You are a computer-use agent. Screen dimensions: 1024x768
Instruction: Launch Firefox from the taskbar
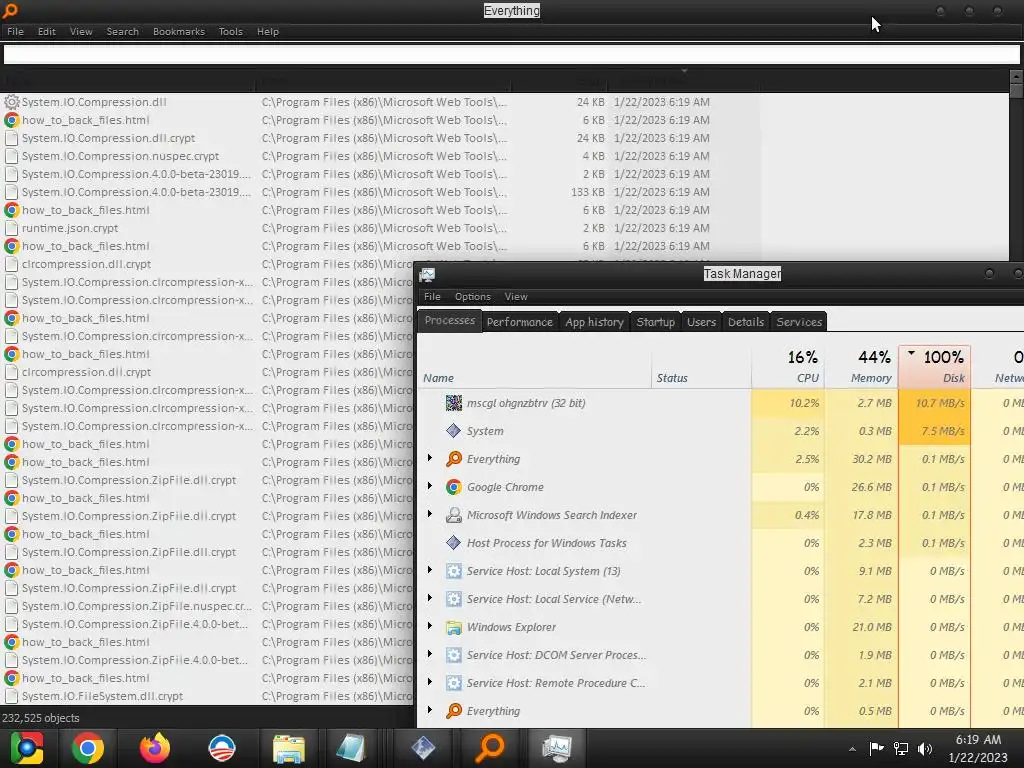[x=155, y=748]
